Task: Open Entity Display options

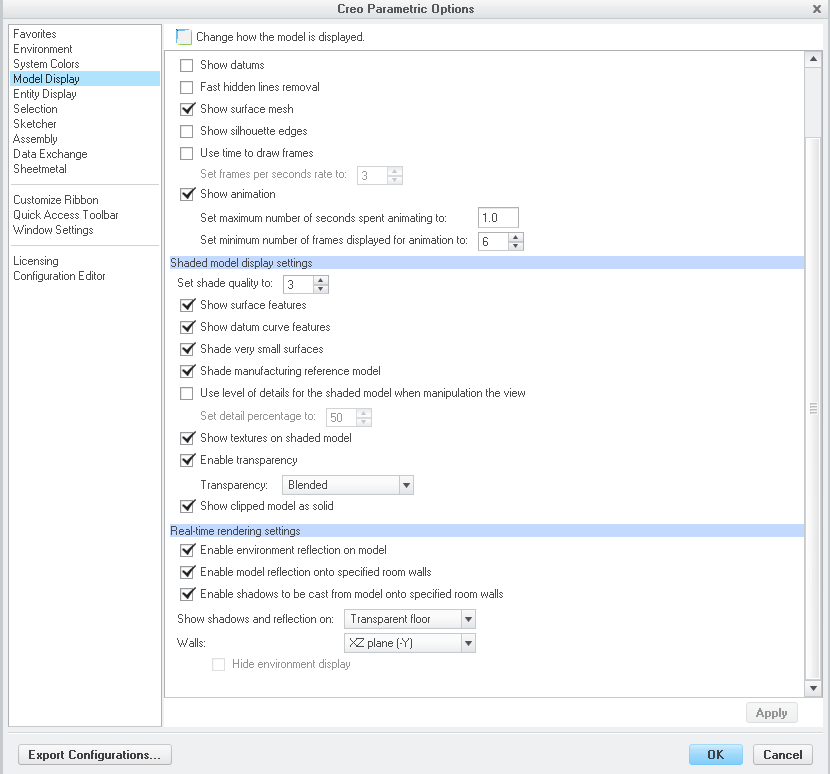Action: coord(45,94)
